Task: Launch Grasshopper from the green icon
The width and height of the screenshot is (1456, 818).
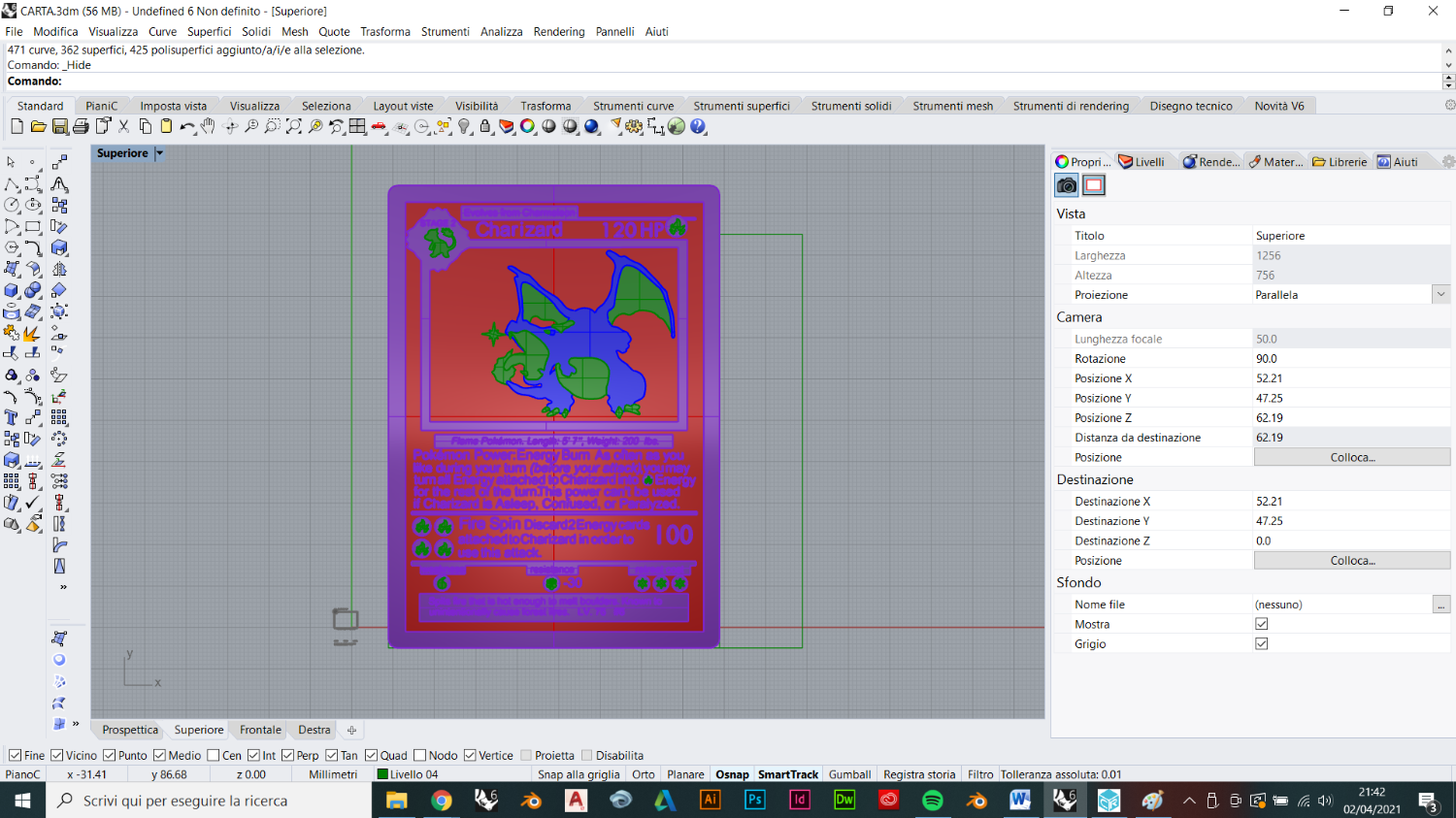Action: point(677,126)
